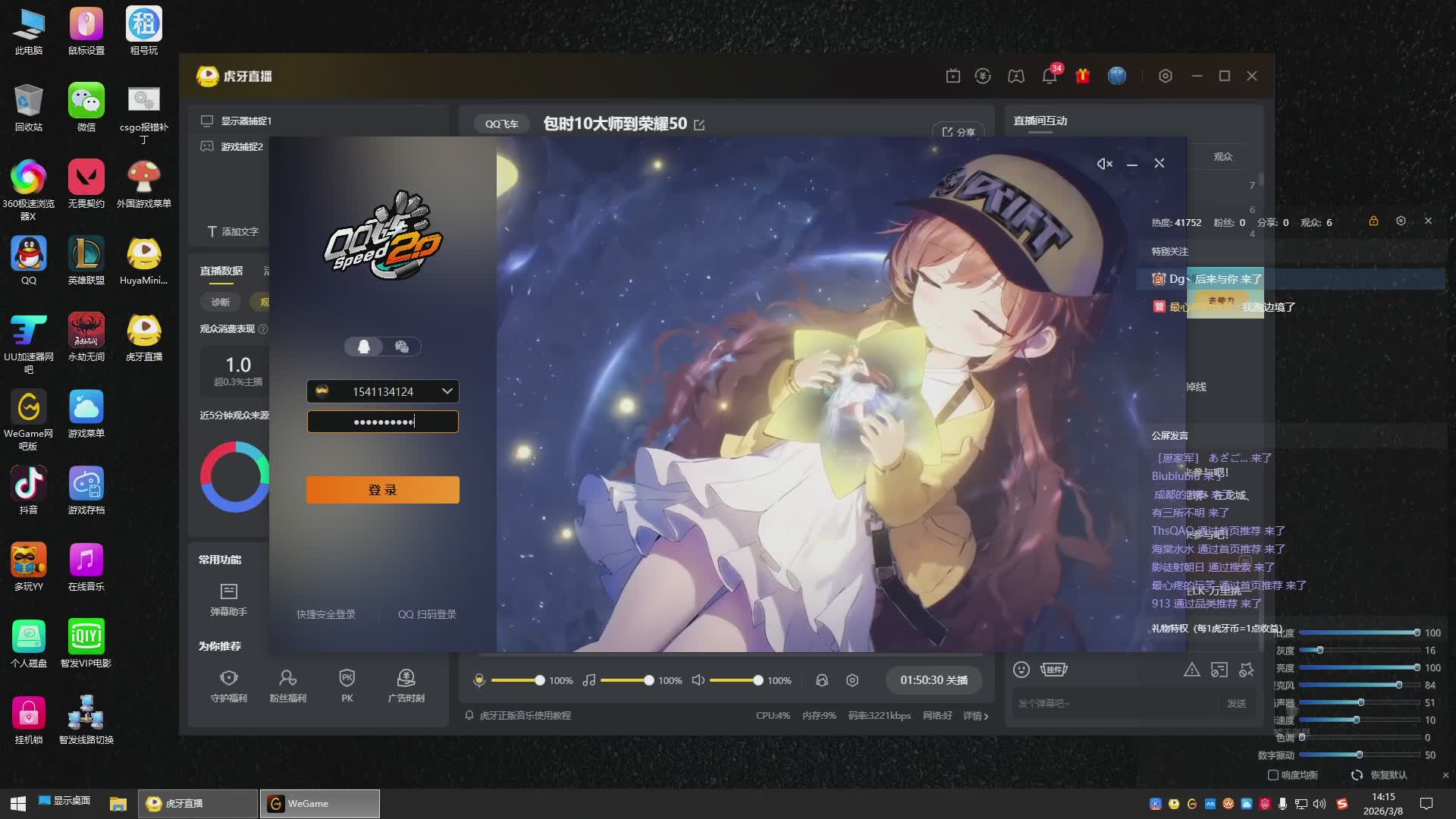The height and width of the screenshot is (819, 1456).
Task: Open 守护福利 shield icon
Action: click(228, 685)
